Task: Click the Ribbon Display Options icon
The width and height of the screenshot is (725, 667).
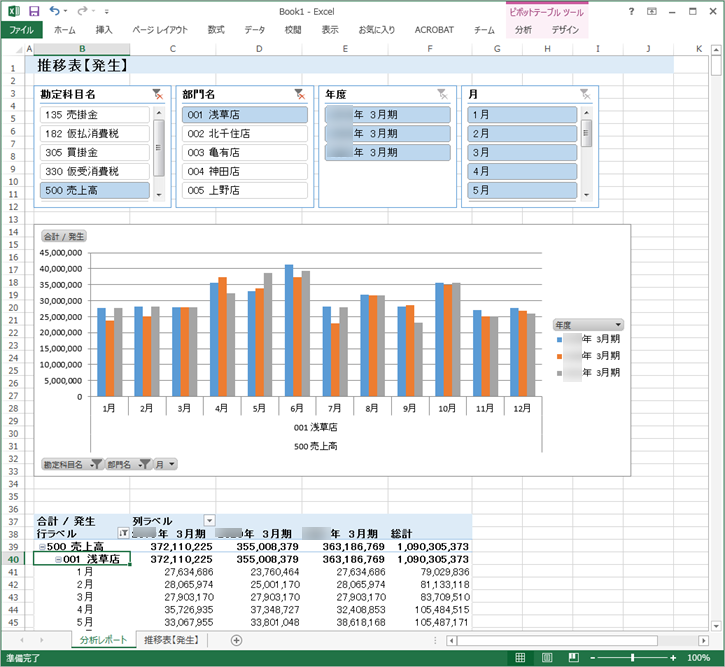Action: tap(651, 12)
